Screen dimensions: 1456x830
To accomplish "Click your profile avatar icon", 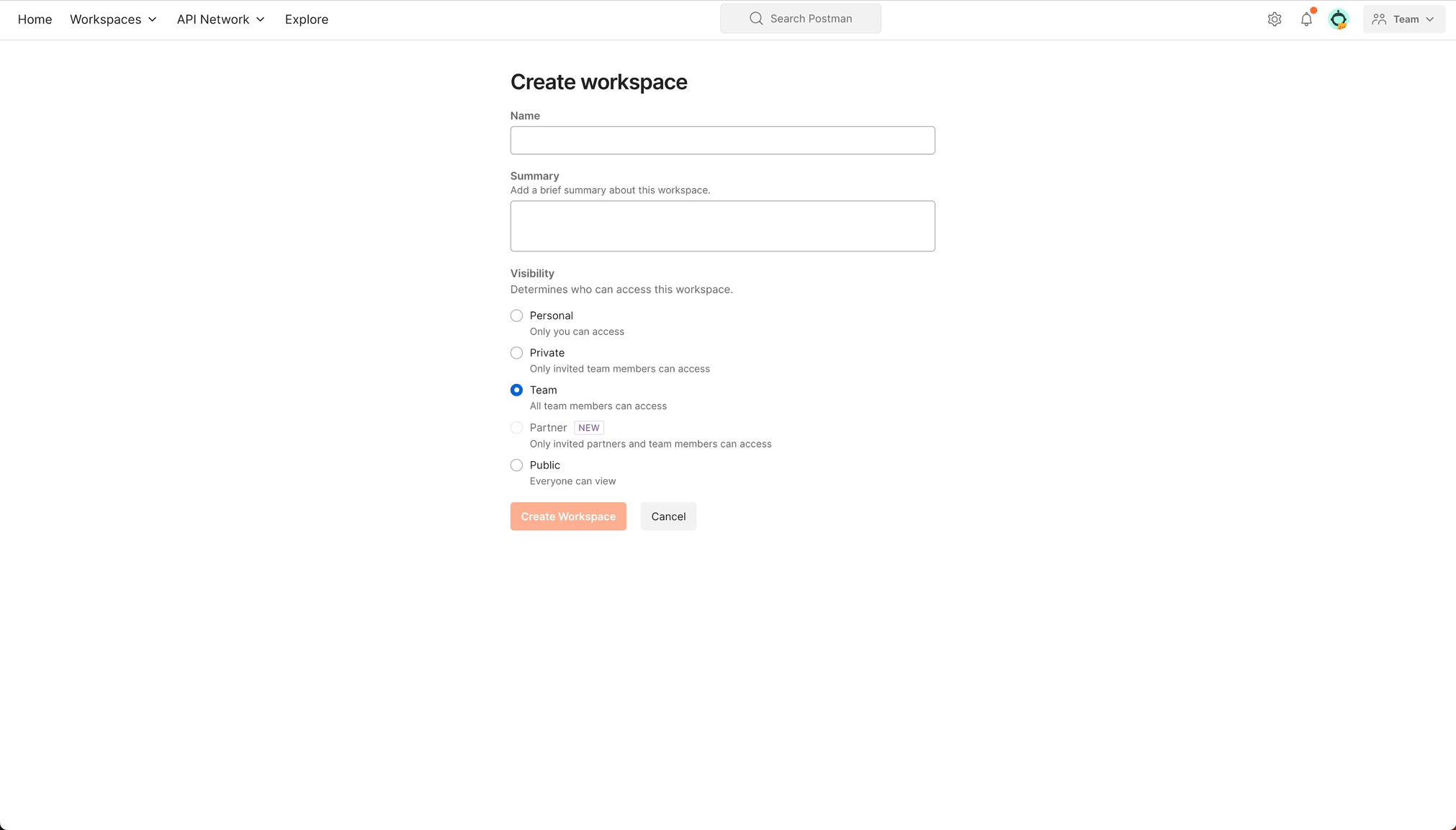I will (1339, 19).
